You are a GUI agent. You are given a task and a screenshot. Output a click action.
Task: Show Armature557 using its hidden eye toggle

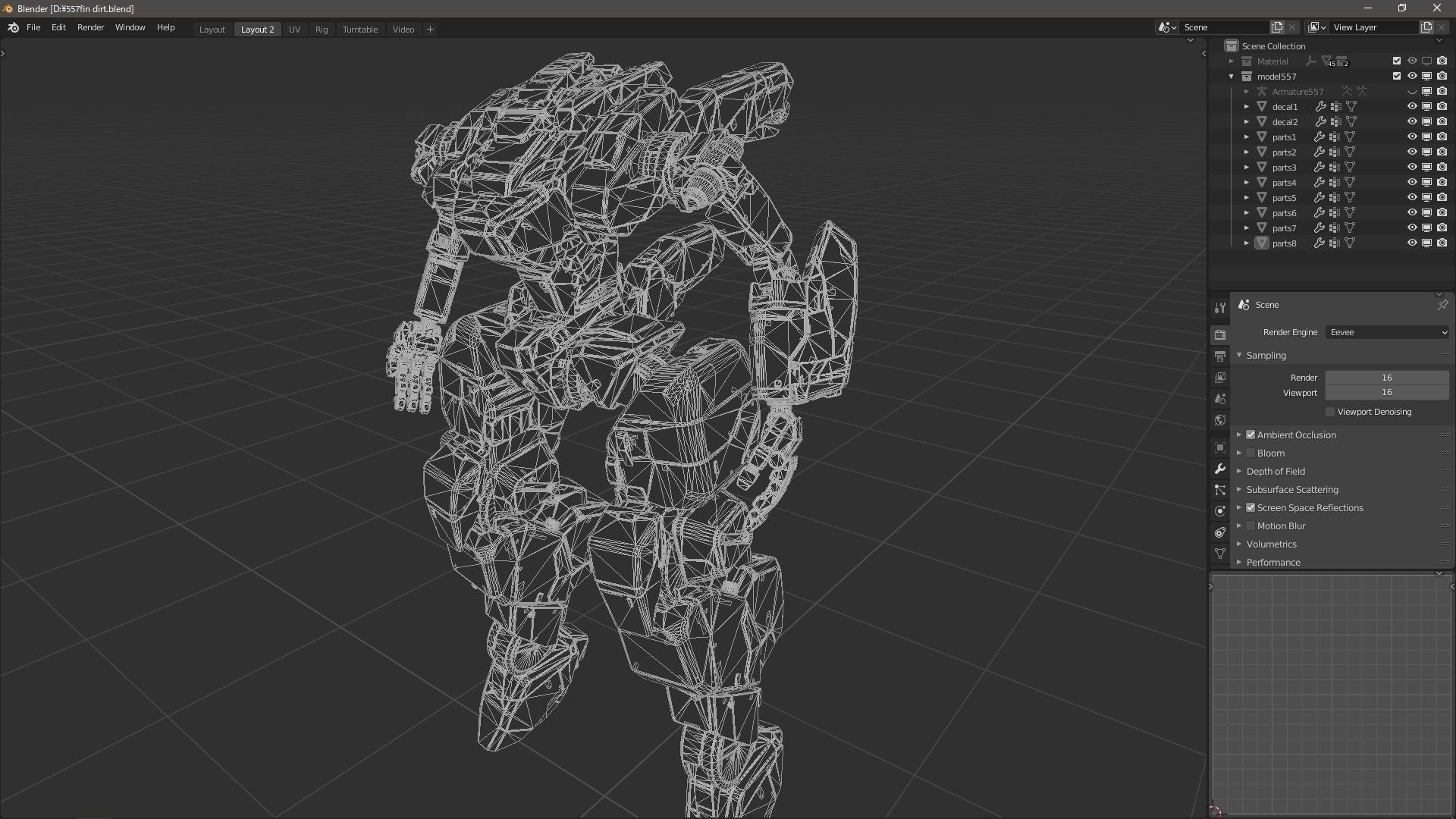pyautogui.click(x=1412, y=92)
